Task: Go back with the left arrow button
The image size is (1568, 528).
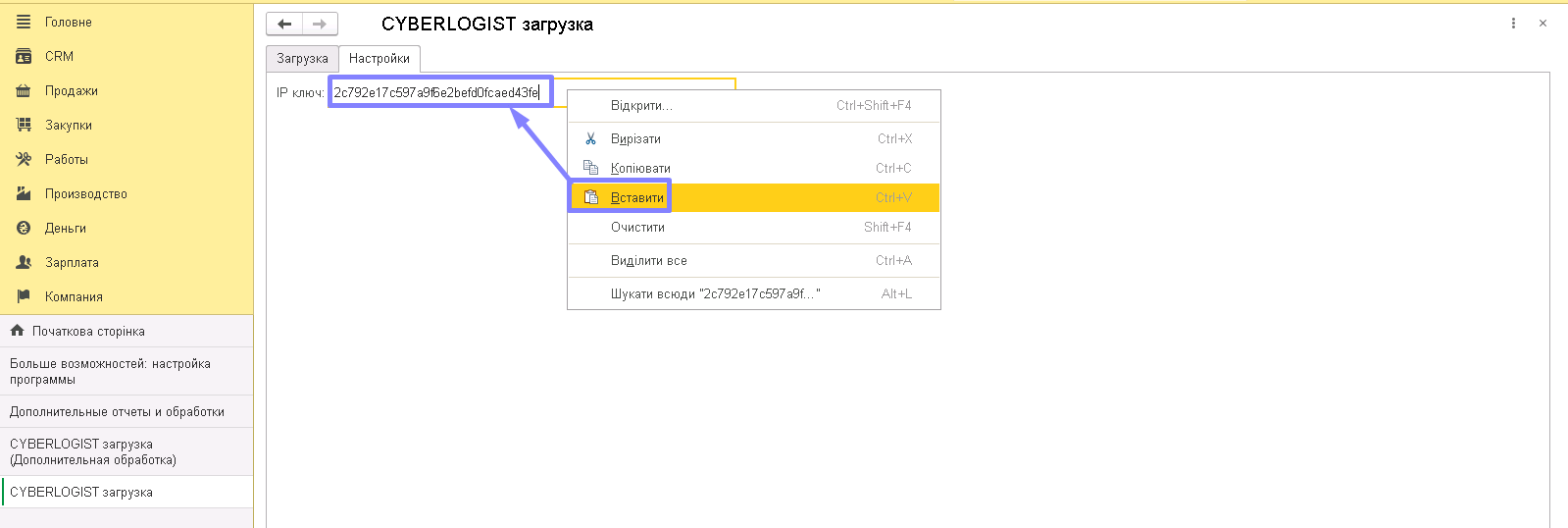Action: tap(284, 24)
